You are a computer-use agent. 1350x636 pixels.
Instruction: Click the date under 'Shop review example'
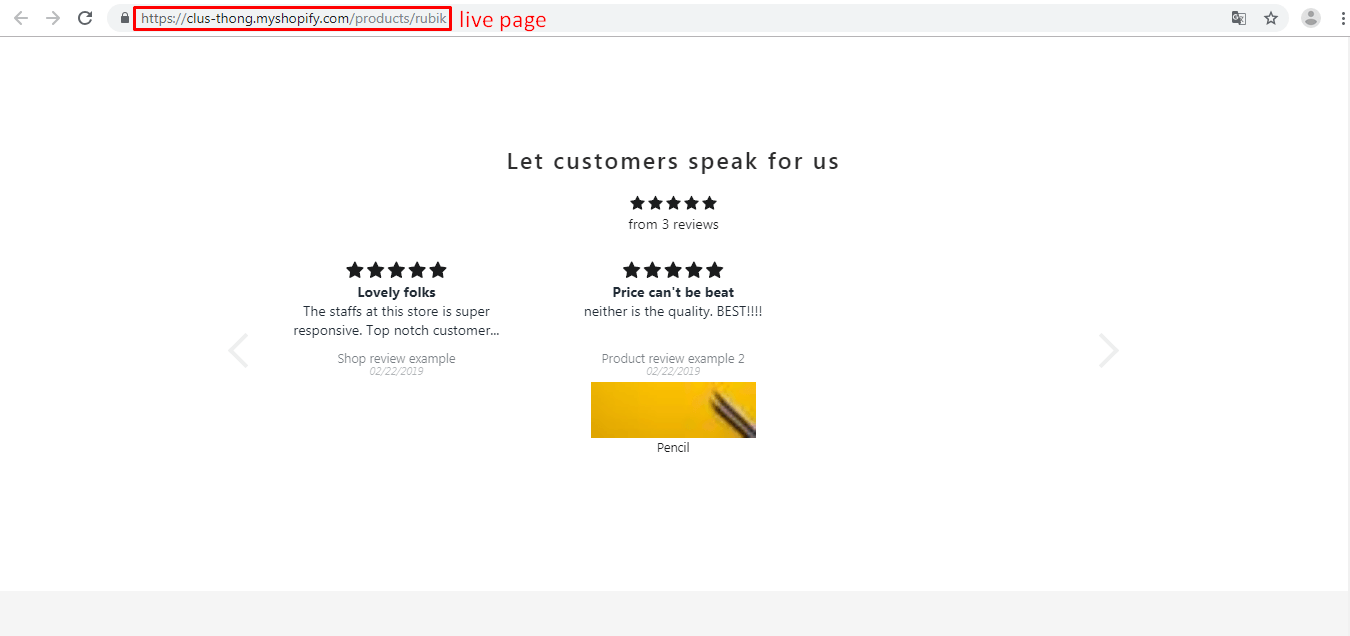(x=396, y=372)
